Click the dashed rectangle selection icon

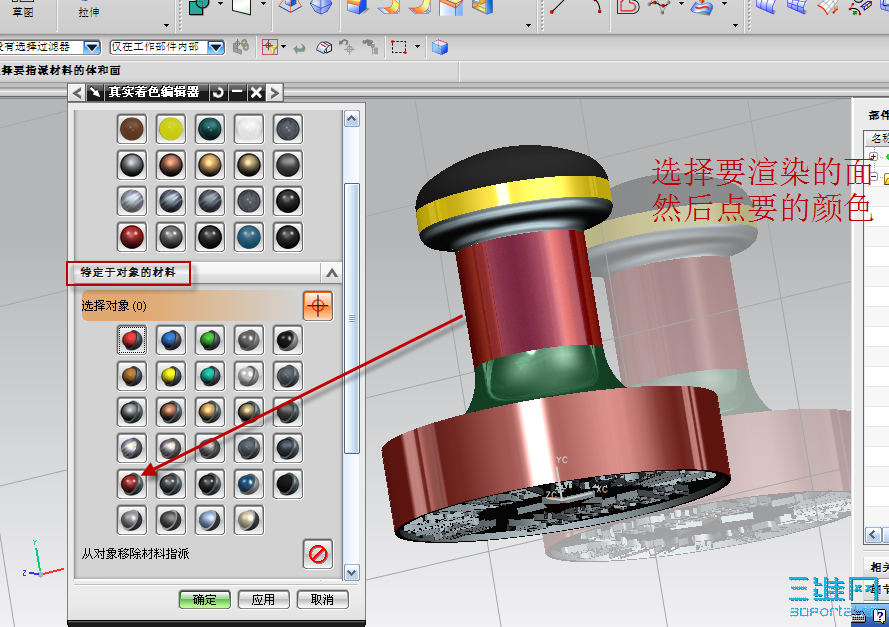399,47
